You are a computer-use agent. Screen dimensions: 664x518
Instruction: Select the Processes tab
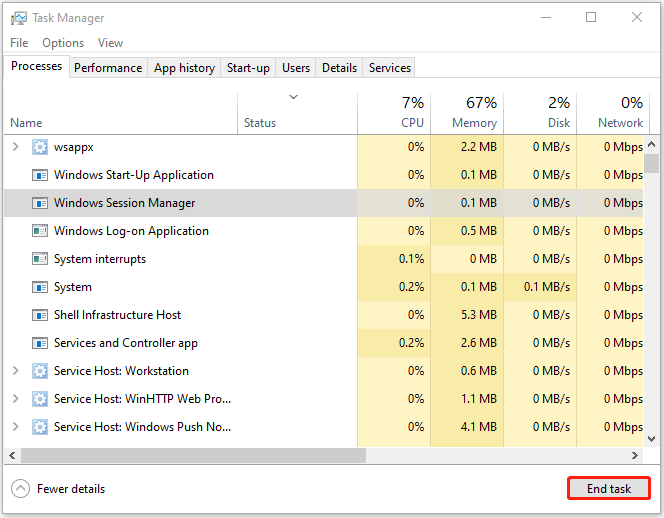coord(36,66)
